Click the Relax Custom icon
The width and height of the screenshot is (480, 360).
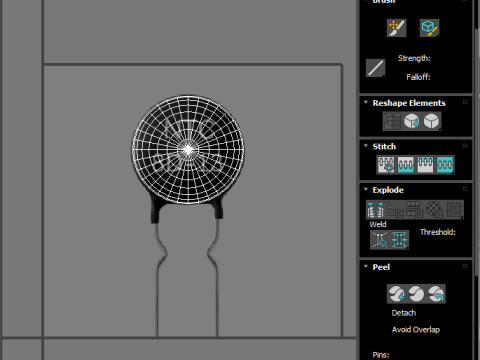coord(432,121)
